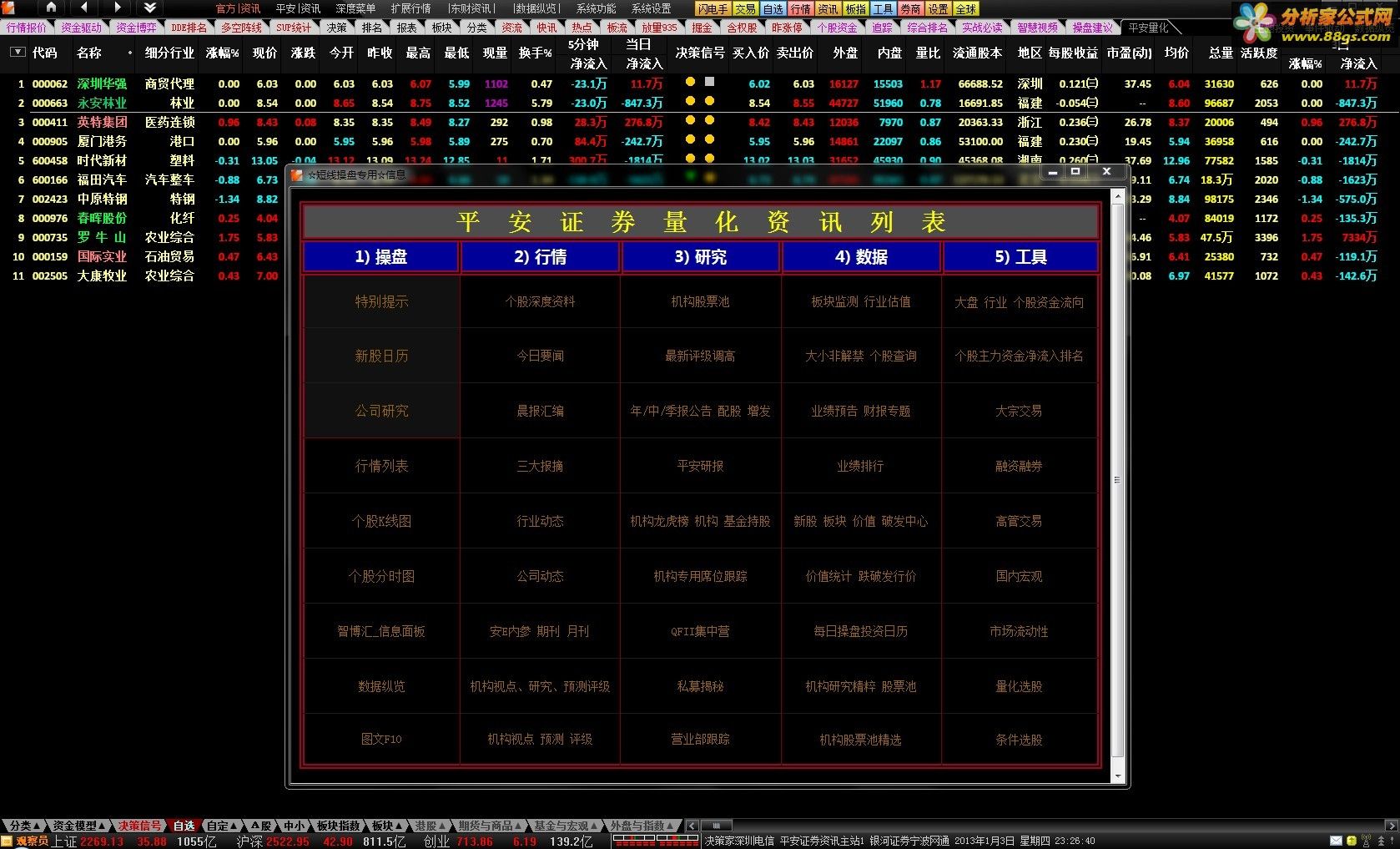1400x849 pixels.
Task: Click the 观察员 status bar icon
Action: coord(8,841)
